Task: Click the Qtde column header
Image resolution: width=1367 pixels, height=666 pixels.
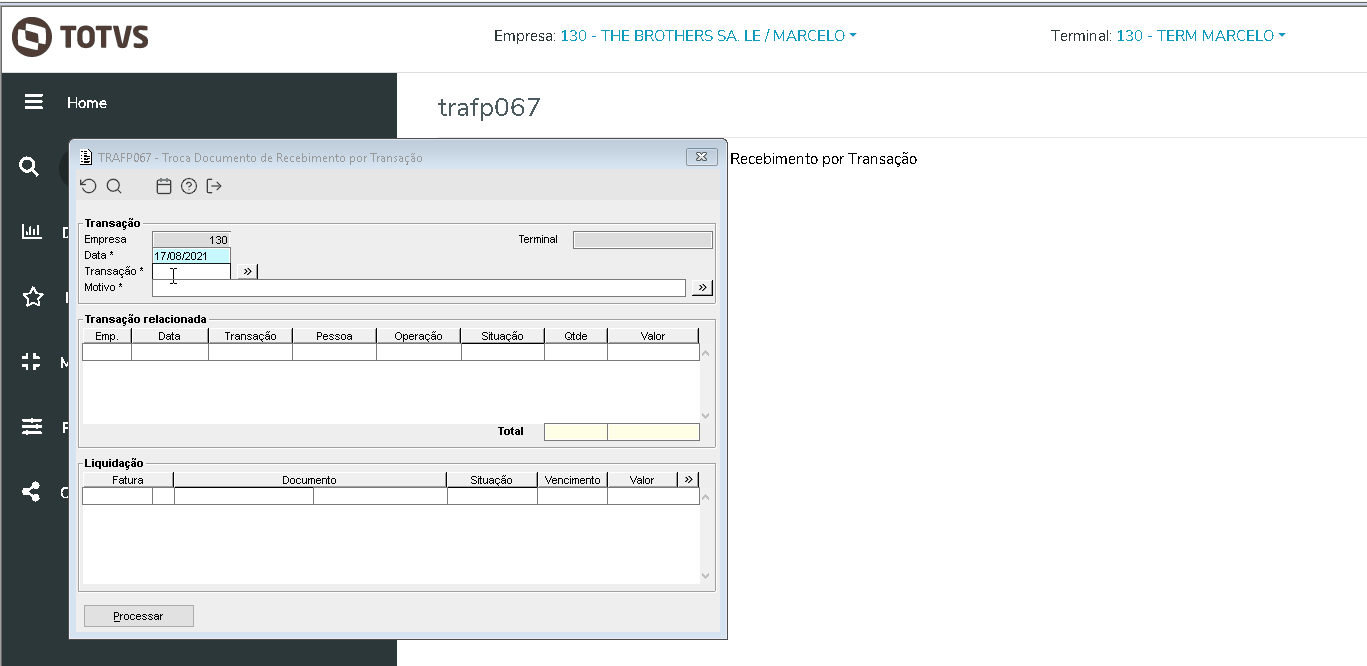Action: tap(576, 336)
